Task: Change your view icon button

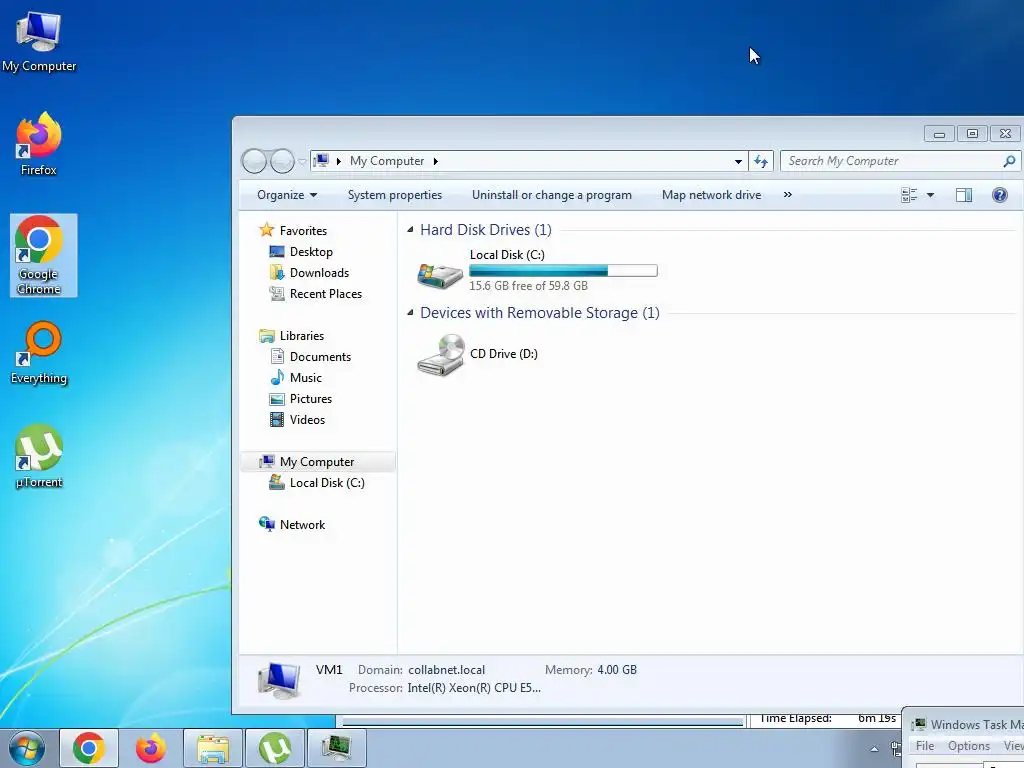Action: (908, 195)
